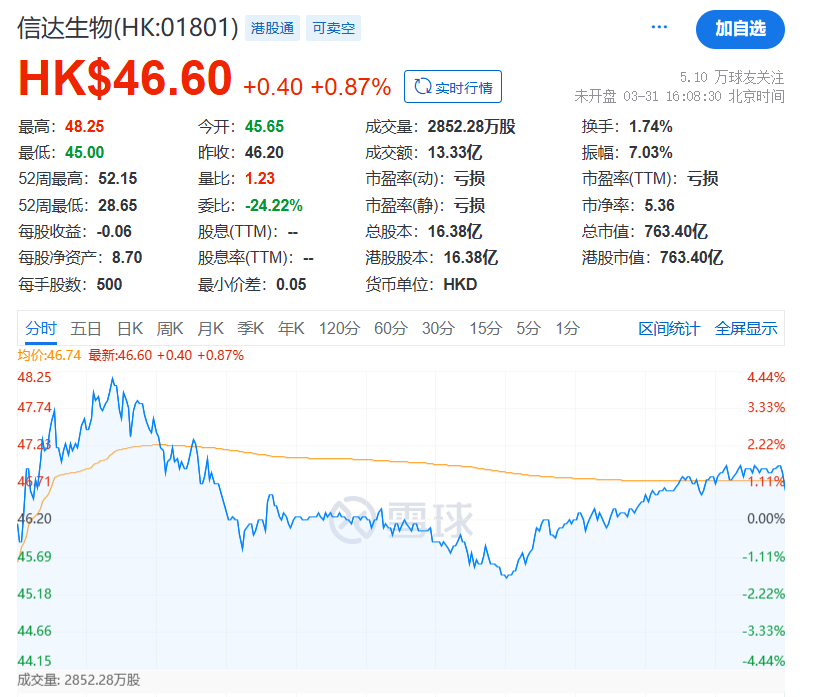
Task: Click the 每手股数 value 500
Action: 109,284
